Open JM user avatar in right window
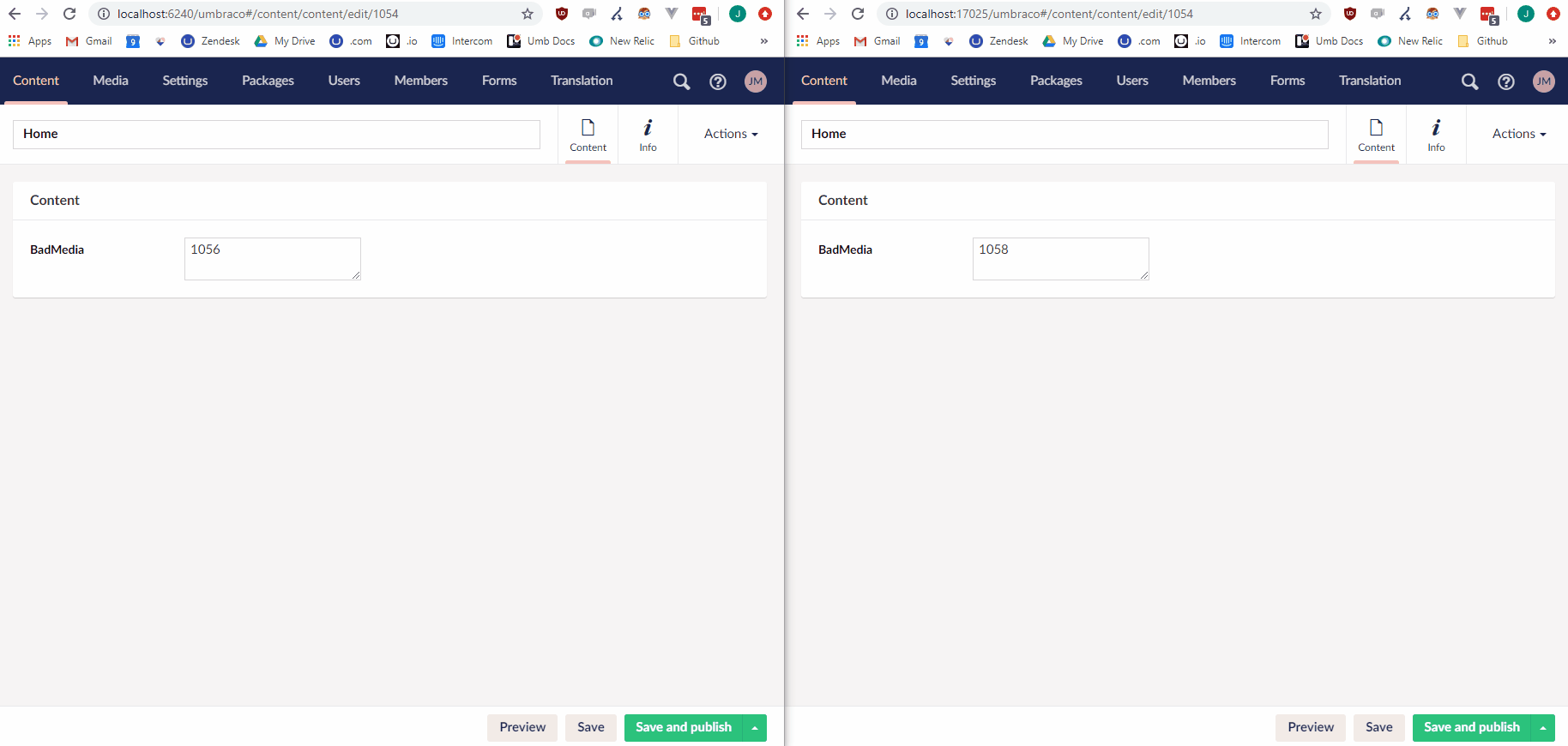The height and width of the screenshot is (746, 1568). coord(1544,81)
